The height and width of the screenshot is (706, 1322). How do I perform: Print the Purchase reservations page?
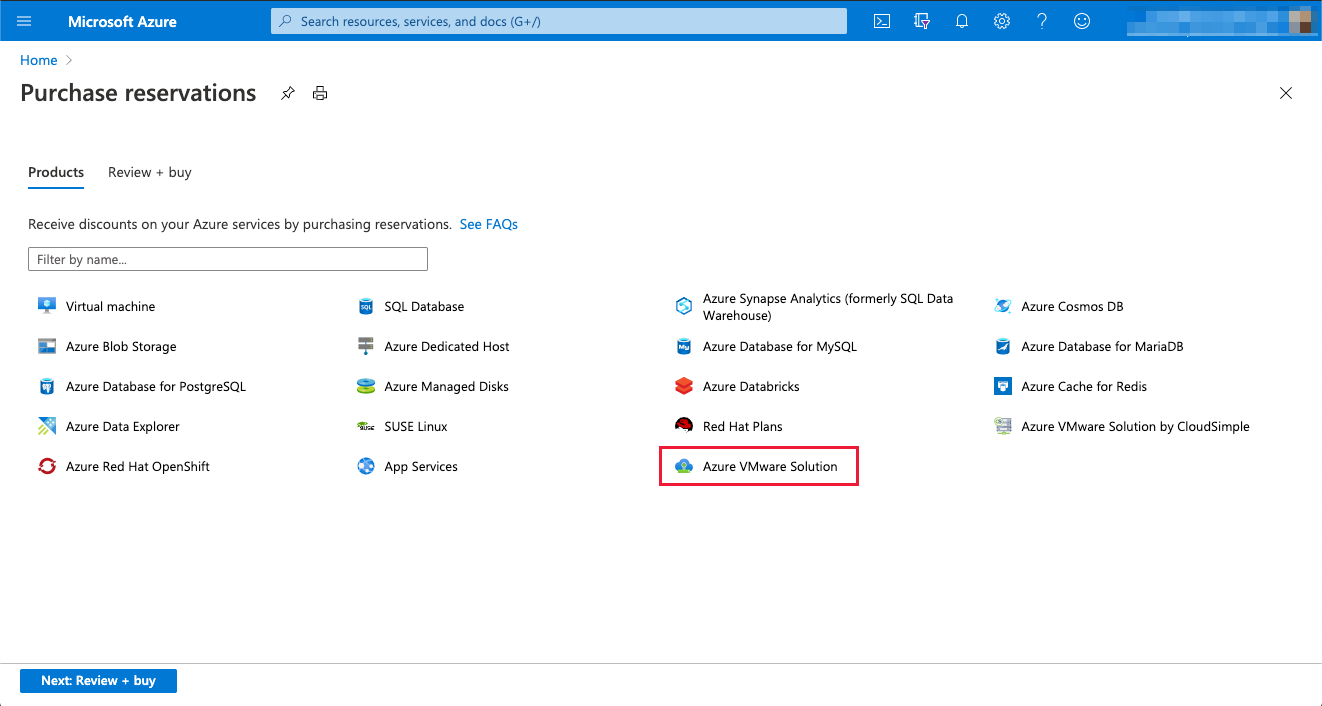[320, 93]
